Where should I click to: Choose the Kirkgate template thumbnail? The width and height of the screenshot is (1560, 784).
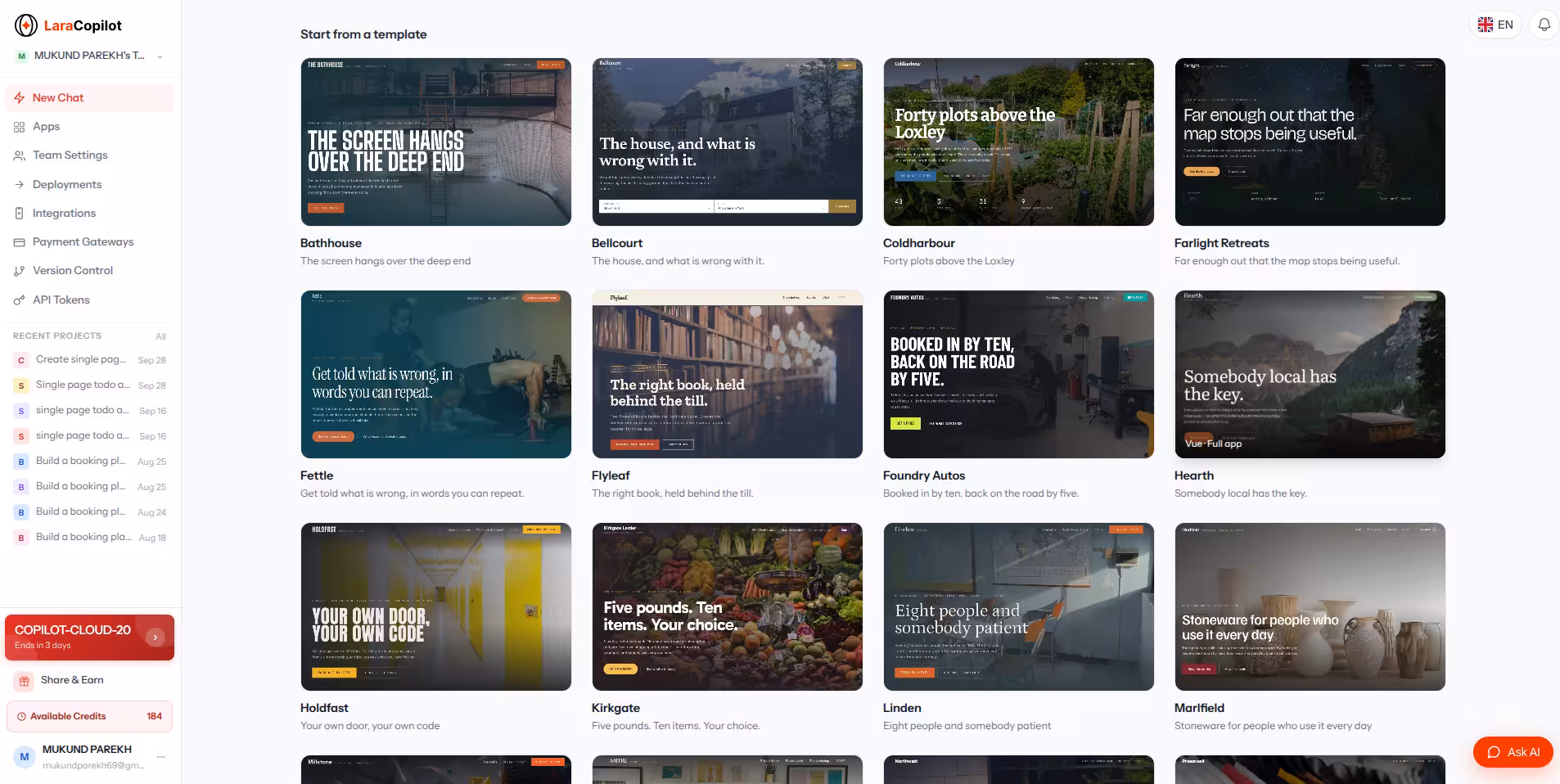(x=728, y=606)
